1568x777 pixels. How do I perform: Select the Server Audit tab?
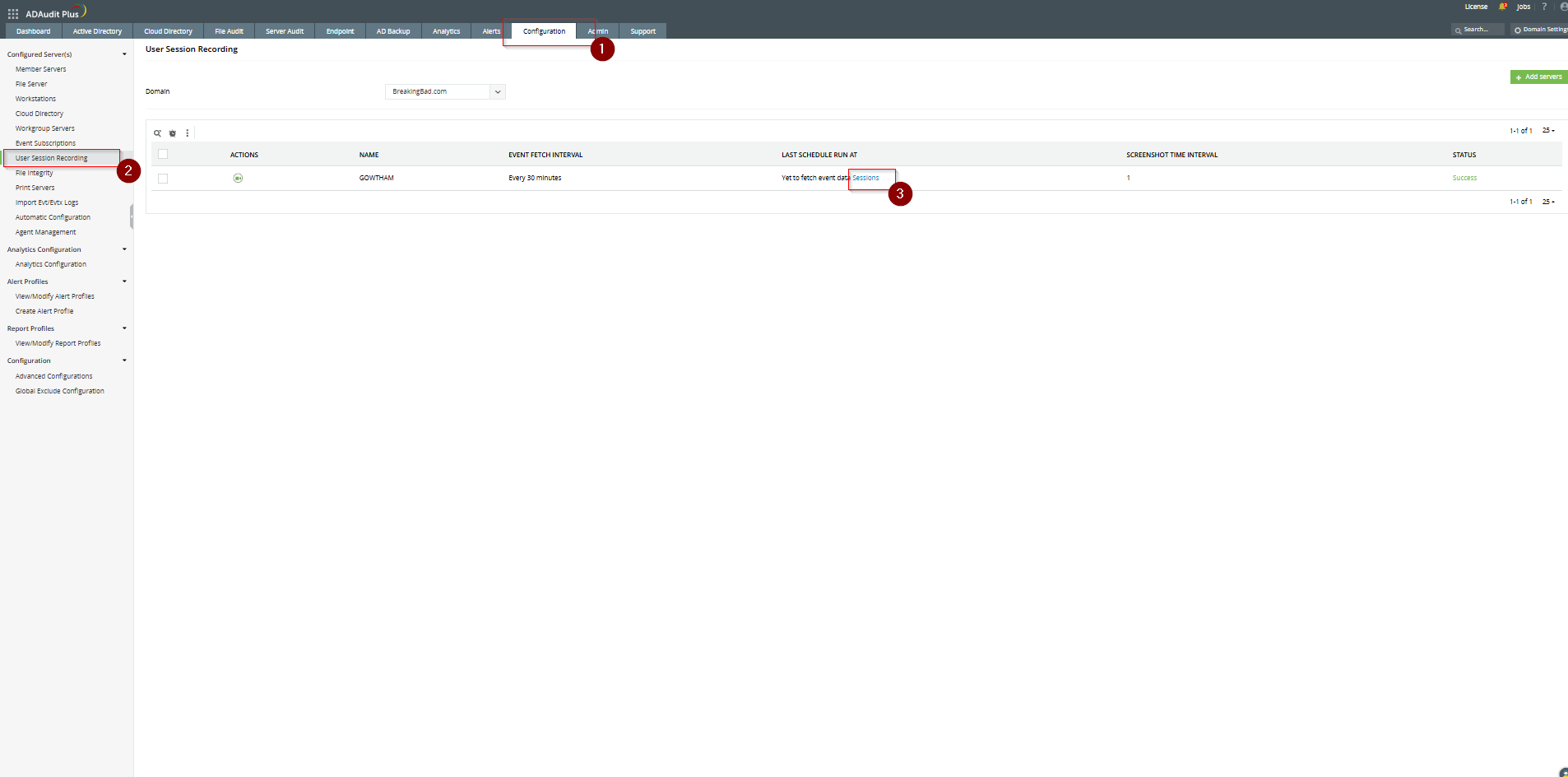(x=285, y=31)
